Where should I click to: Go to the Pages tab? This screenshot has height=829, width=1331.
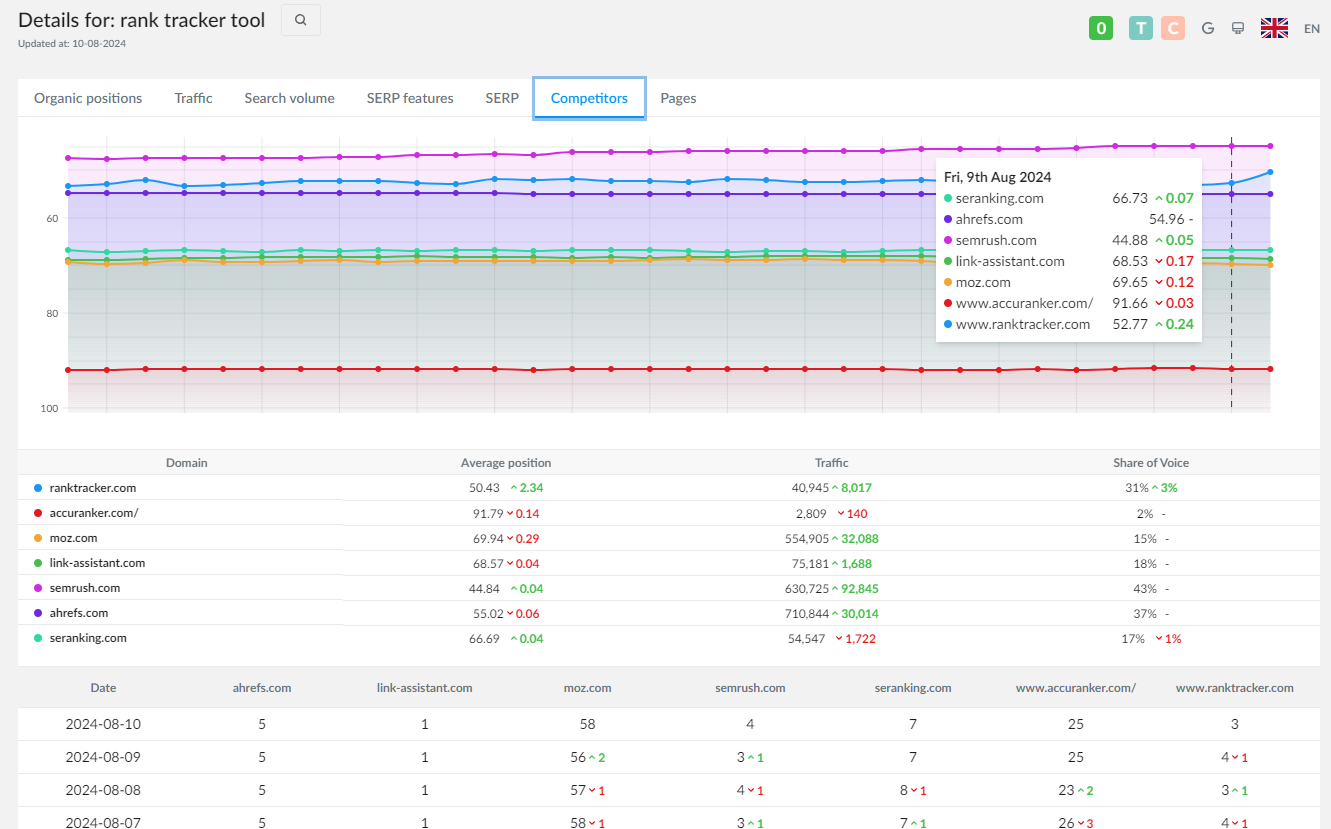678,98
